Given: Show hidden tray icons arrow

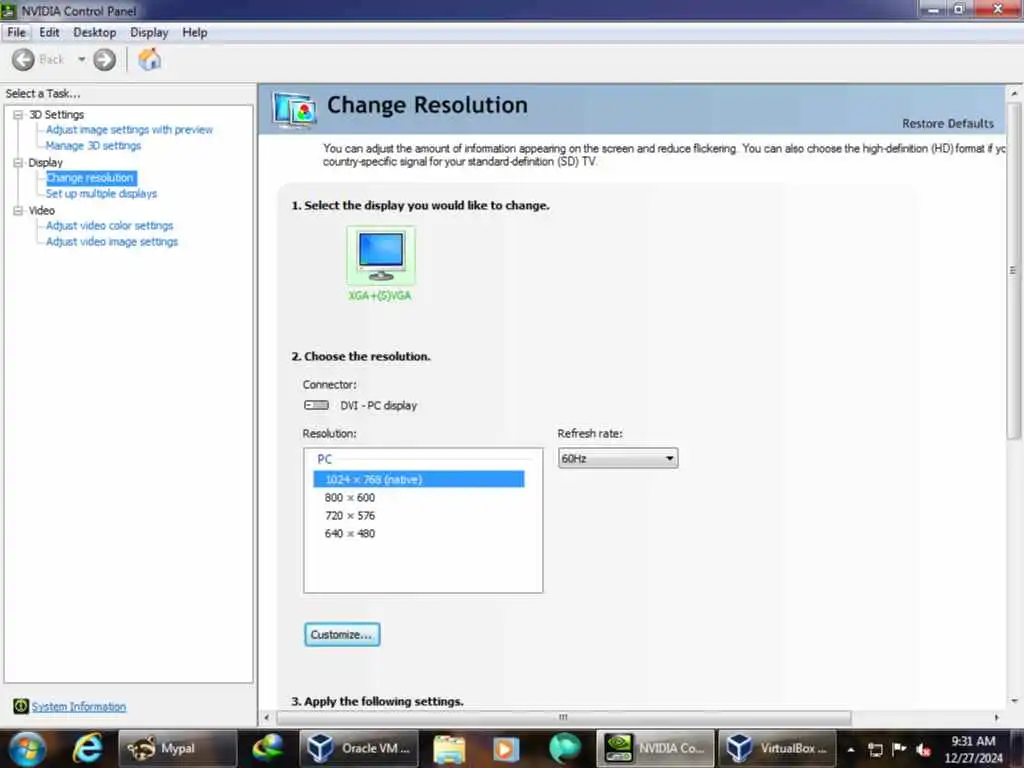Looking at the screenshot, I should point(851,749).
